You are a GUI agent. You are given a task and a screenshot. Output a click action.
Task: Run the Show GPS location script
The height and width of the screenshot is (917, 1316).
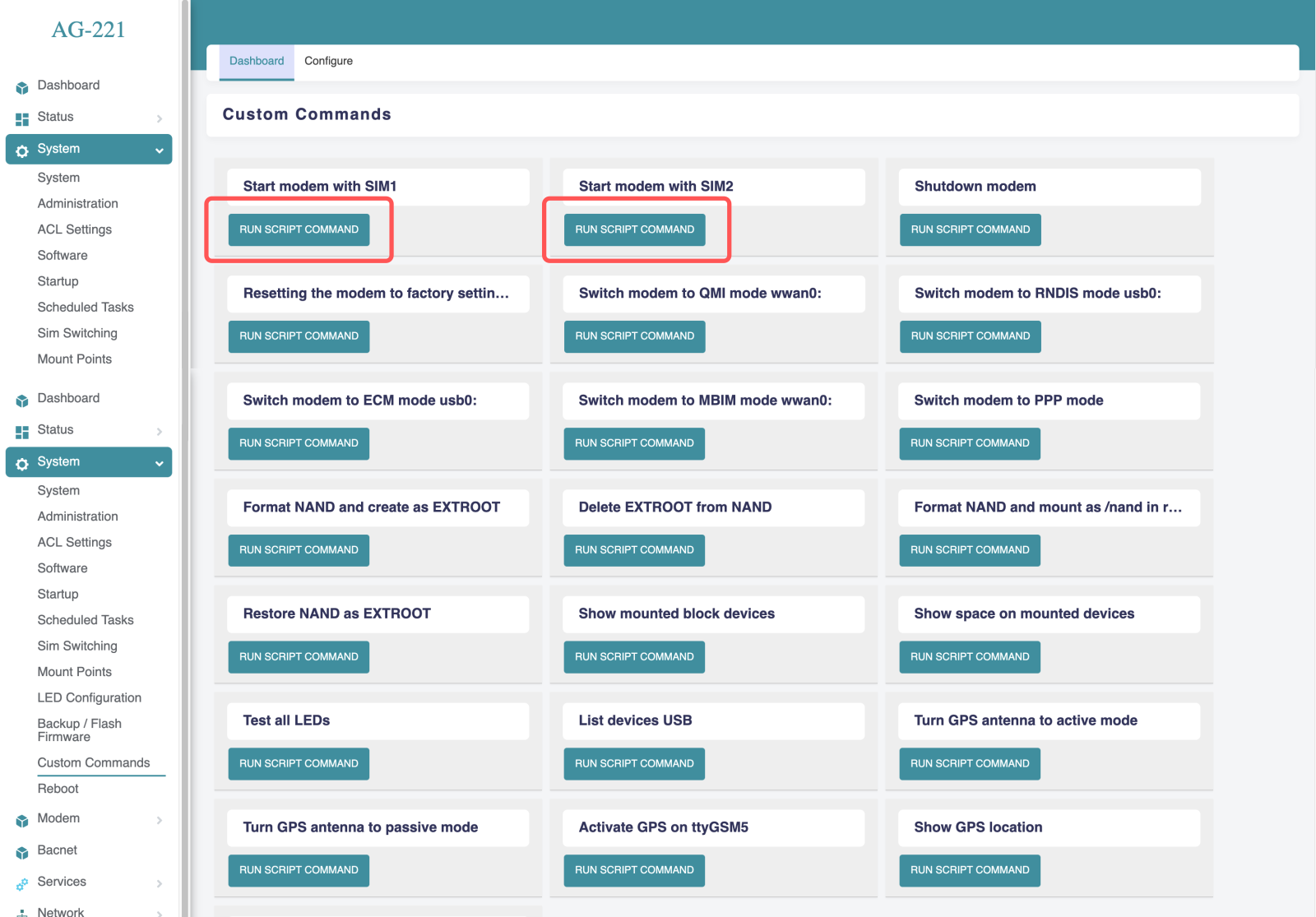click(x=969, y=870)
